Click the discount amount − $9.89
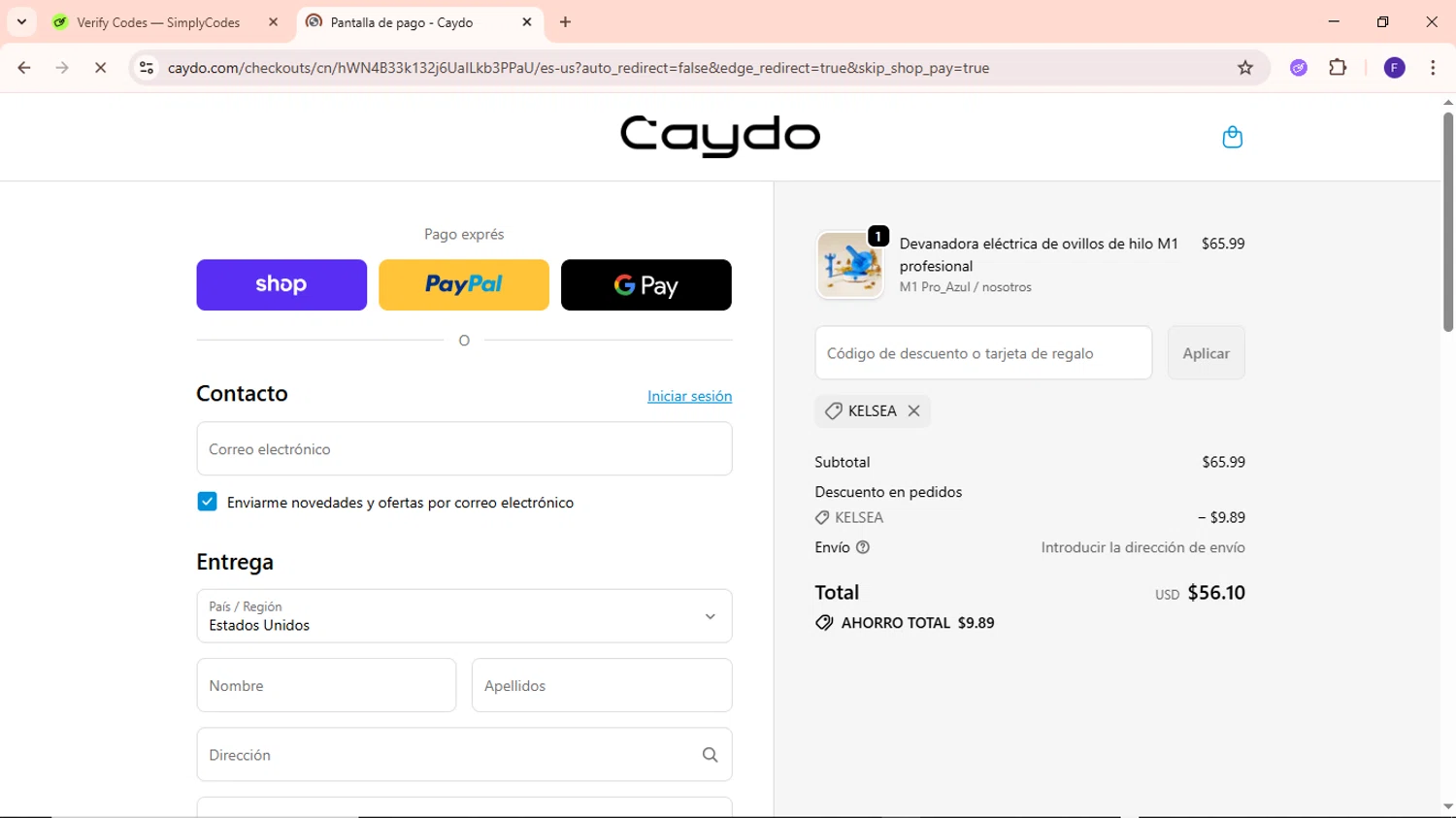Image resolution: width=1456 pixels, height=818 pixels. click(1221, 517)
